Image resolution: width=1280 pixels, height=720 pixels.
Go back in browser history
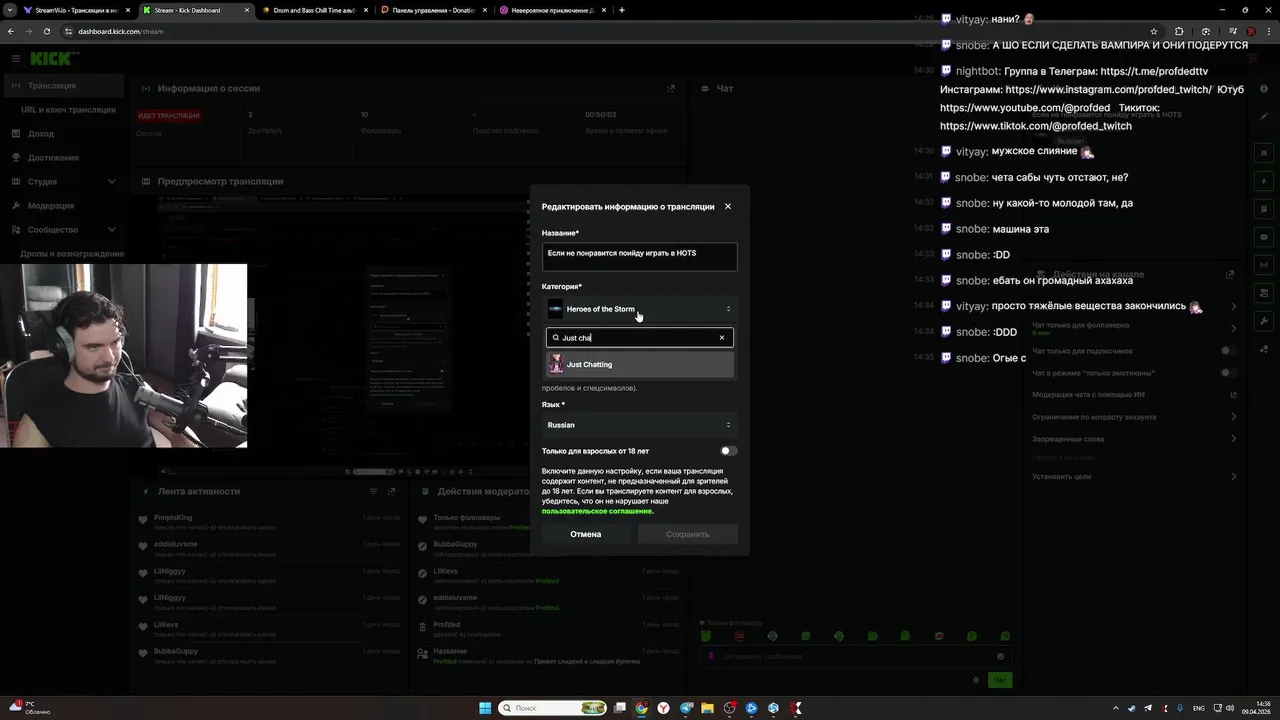(x=11, y=31)
